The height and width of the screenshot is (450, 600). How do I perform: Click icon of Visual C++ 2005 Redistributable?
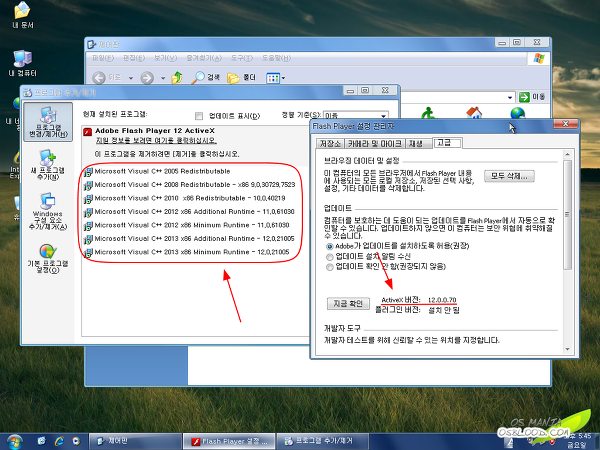[x=88, y=172]
